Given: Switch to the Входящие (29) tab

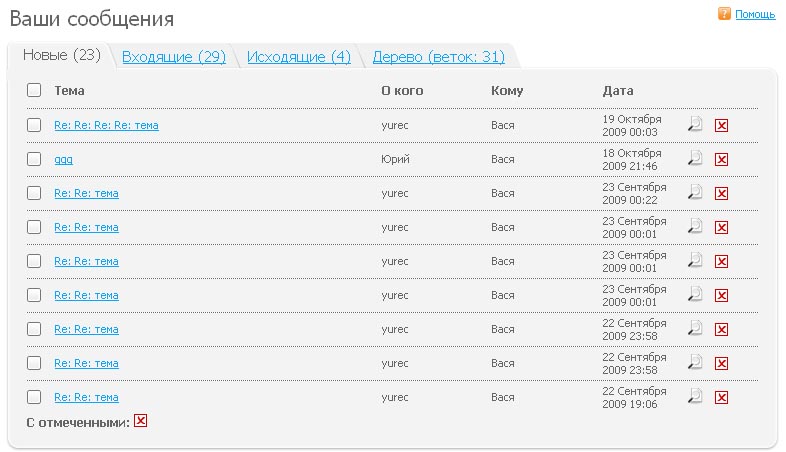Looking at the screenshot, I should pos(174,57).
